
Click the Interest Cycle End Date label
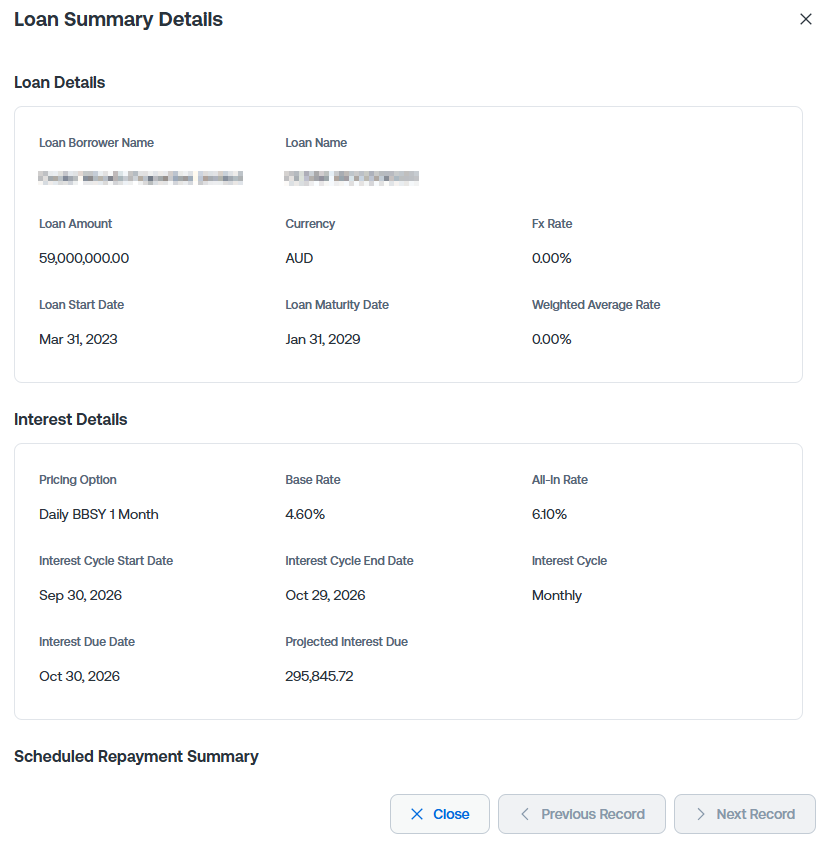point(349,561)
